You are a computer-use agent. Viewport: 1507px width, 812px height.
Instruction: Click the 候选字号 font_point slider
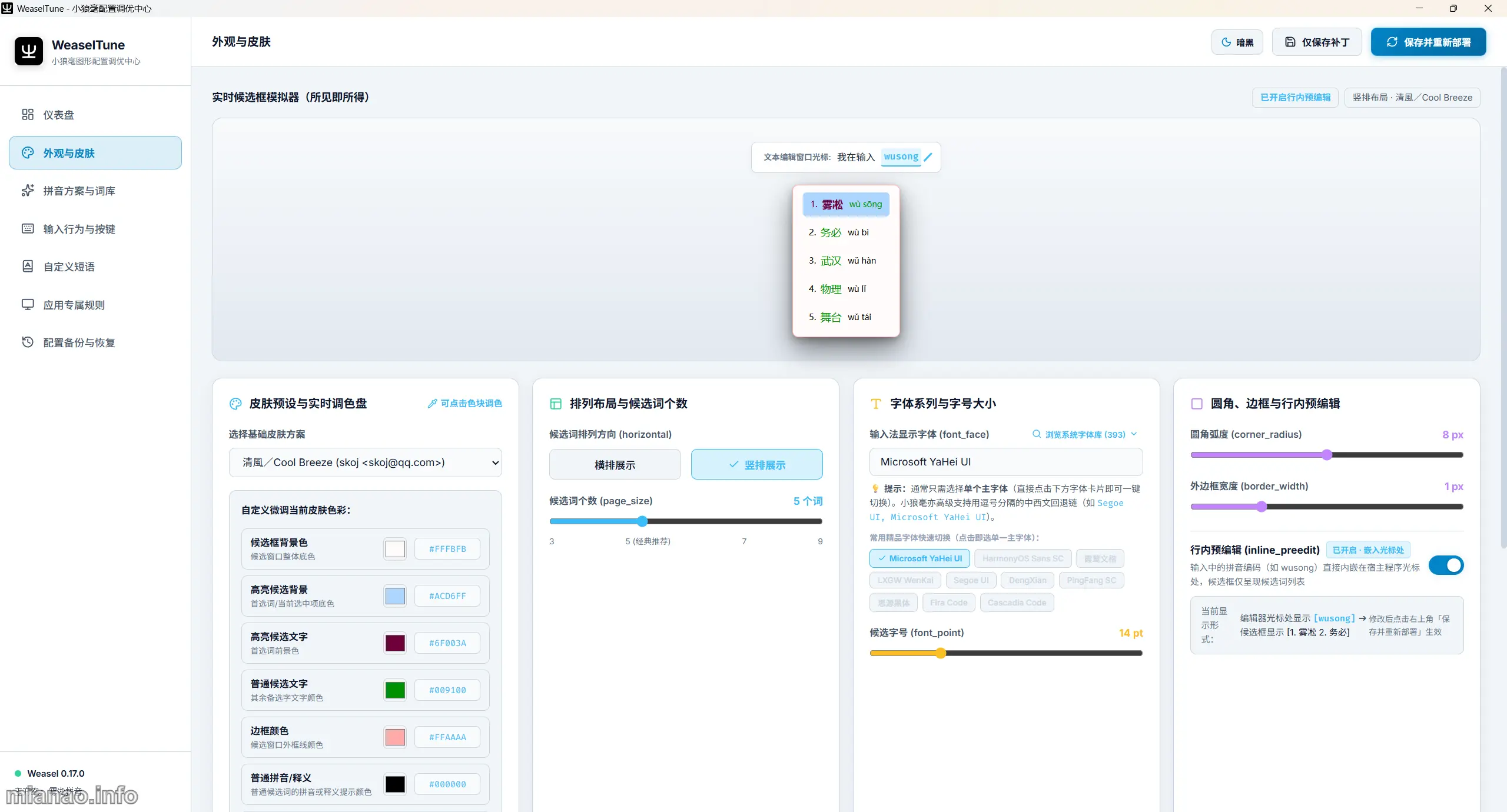[1006, 653]
